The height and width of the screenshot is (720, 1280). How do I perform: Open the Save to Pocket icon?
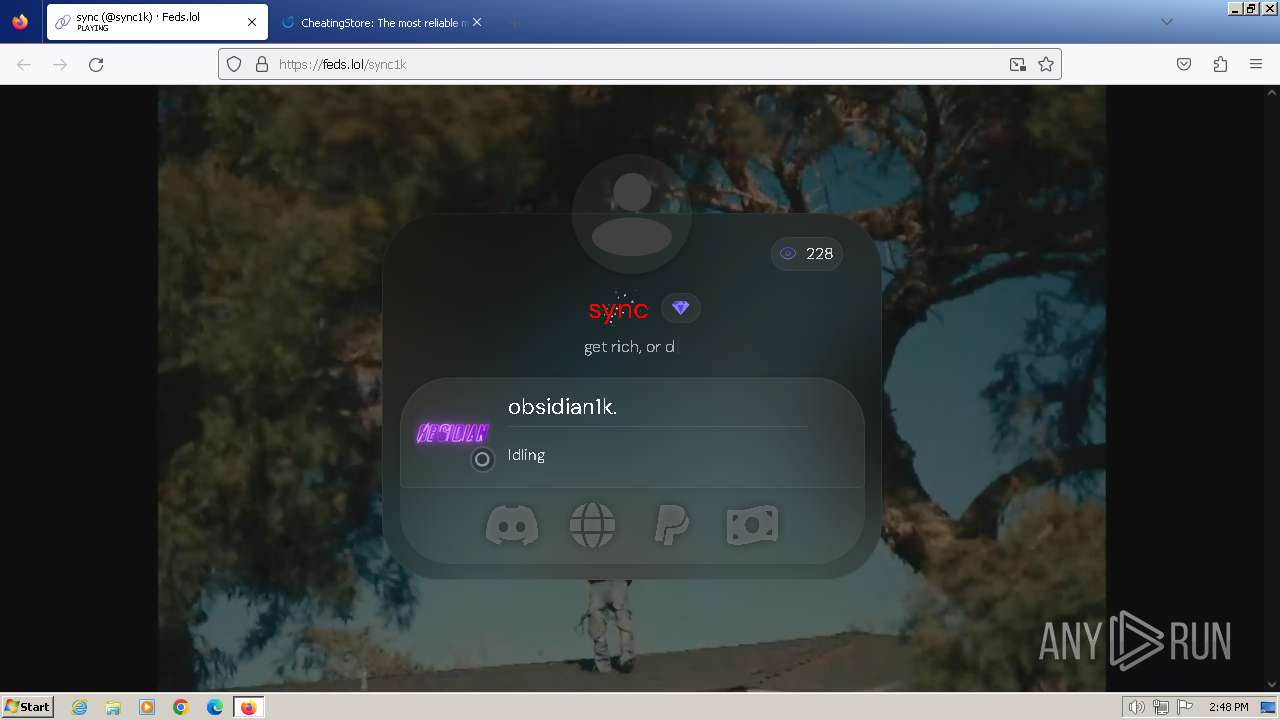[1184, 64]
